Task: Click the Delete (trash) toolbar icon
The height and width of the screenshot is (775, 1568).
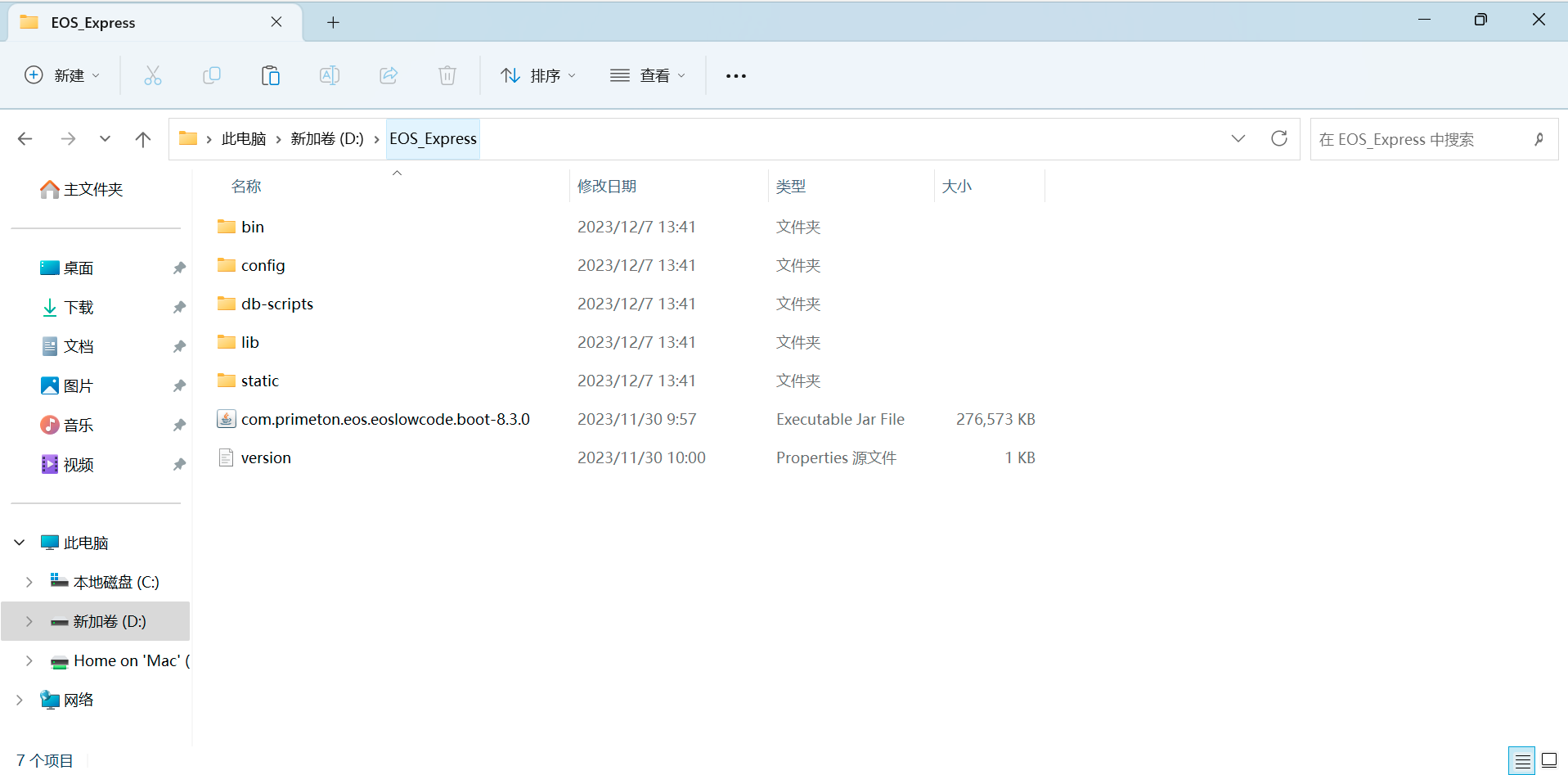Action: pos(447,75)
